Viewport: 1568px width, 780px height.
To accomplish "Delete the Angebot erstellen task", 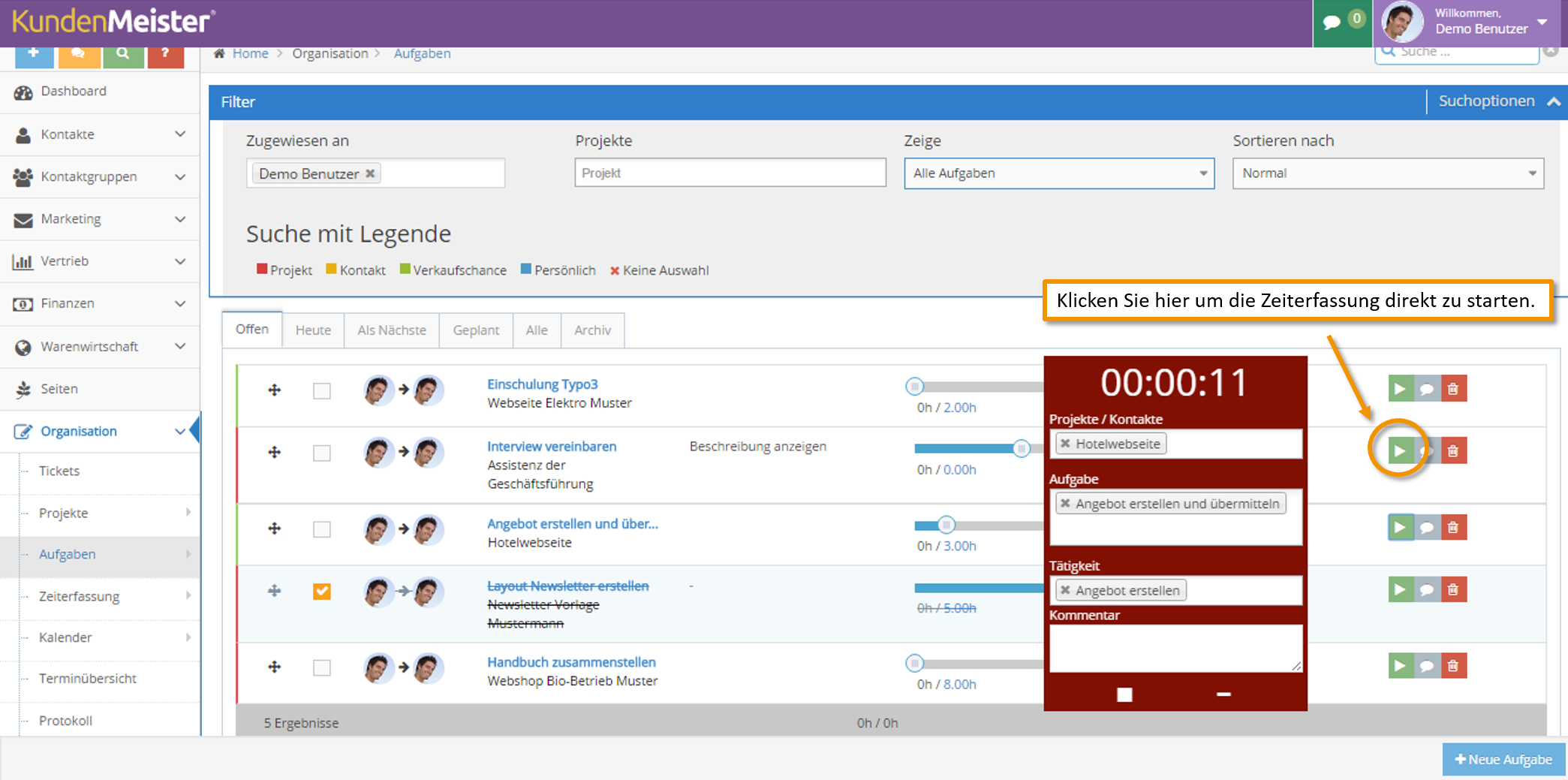I will 1453,527.
